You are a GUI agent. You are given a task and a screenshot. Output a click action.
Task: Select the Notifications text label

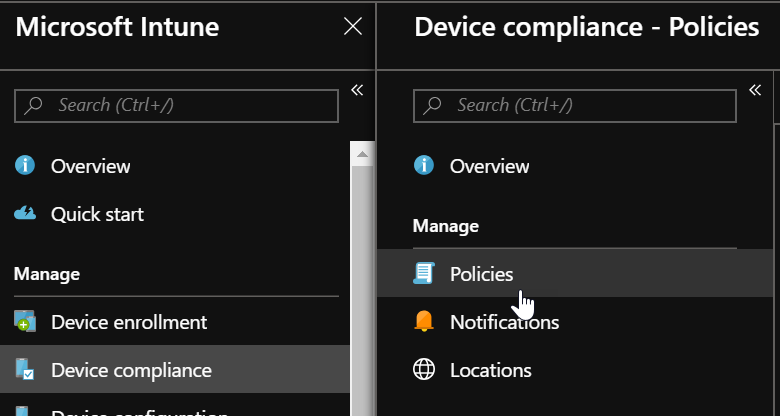pos(504,322)
